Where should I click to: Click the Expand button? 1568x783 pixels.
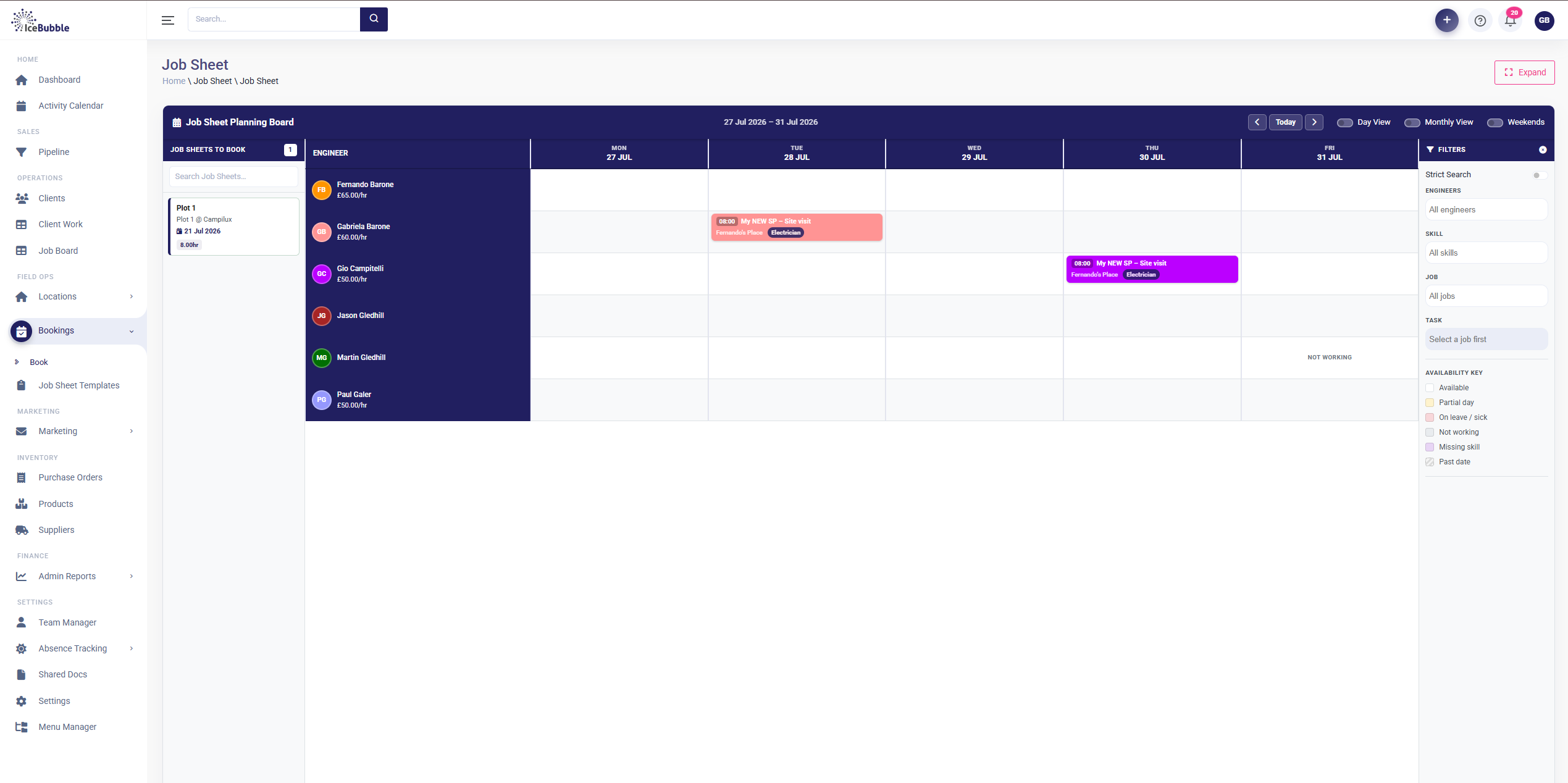1524,72
